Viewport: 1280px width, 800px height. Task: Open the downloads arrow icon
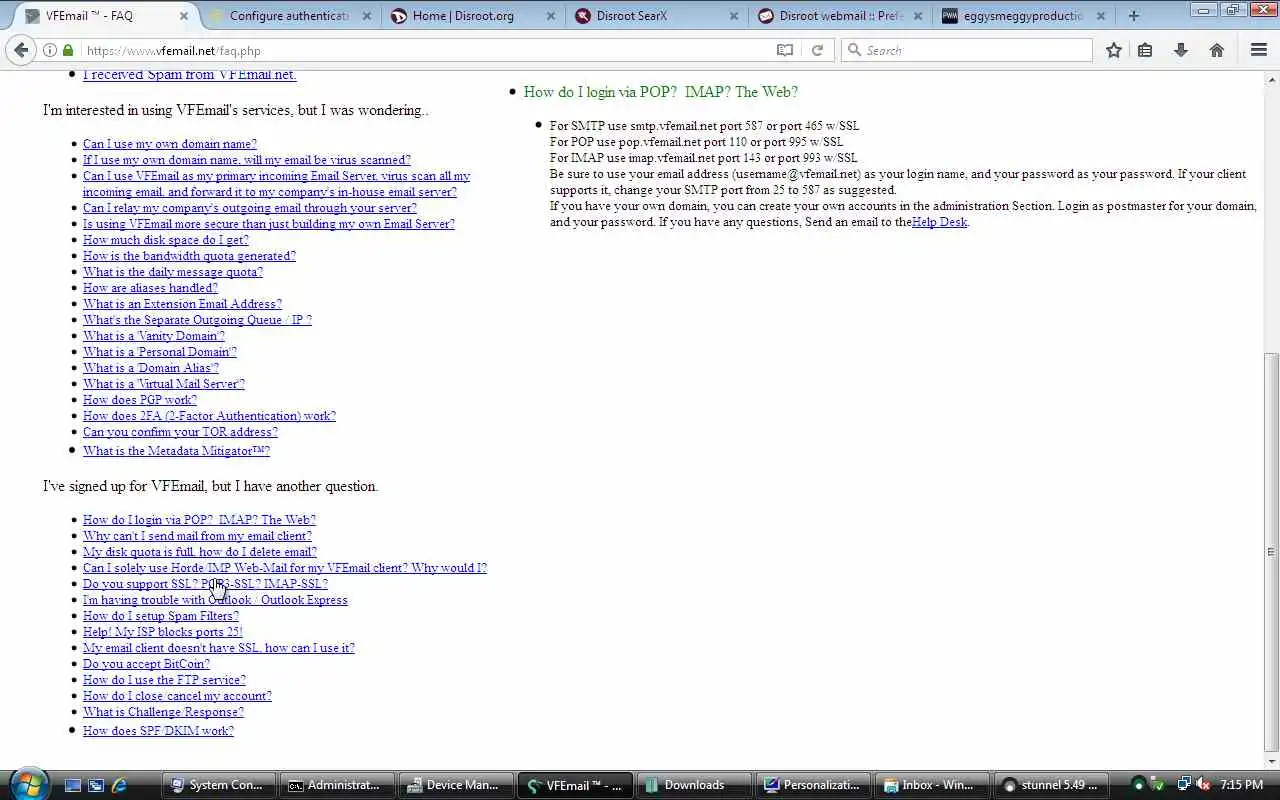tap(1181, 50)
